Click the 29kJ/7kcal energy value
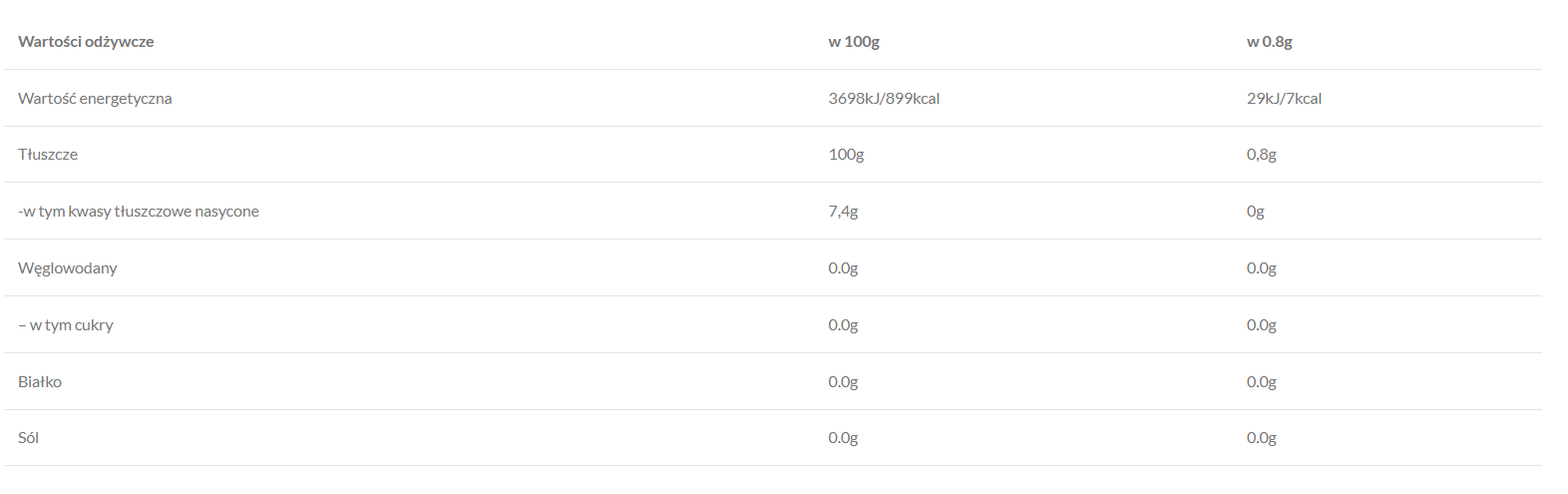1568x494 pixels. tap(1284, 99)
